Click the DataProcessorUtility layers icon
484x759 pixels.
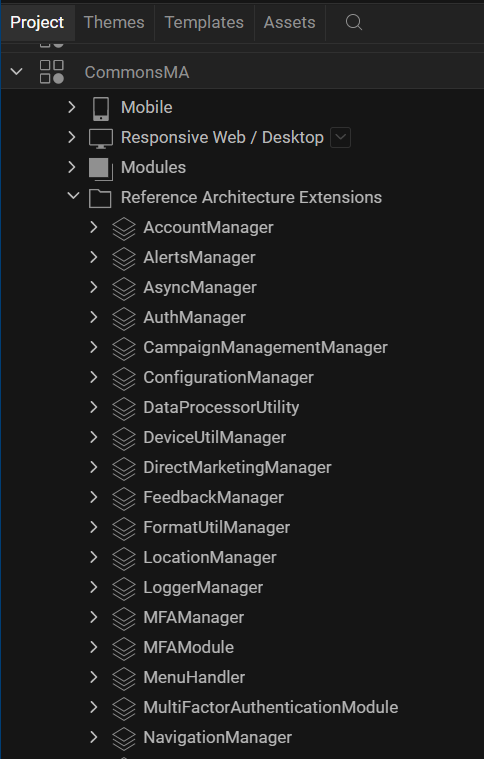click(x=124, y=409)
